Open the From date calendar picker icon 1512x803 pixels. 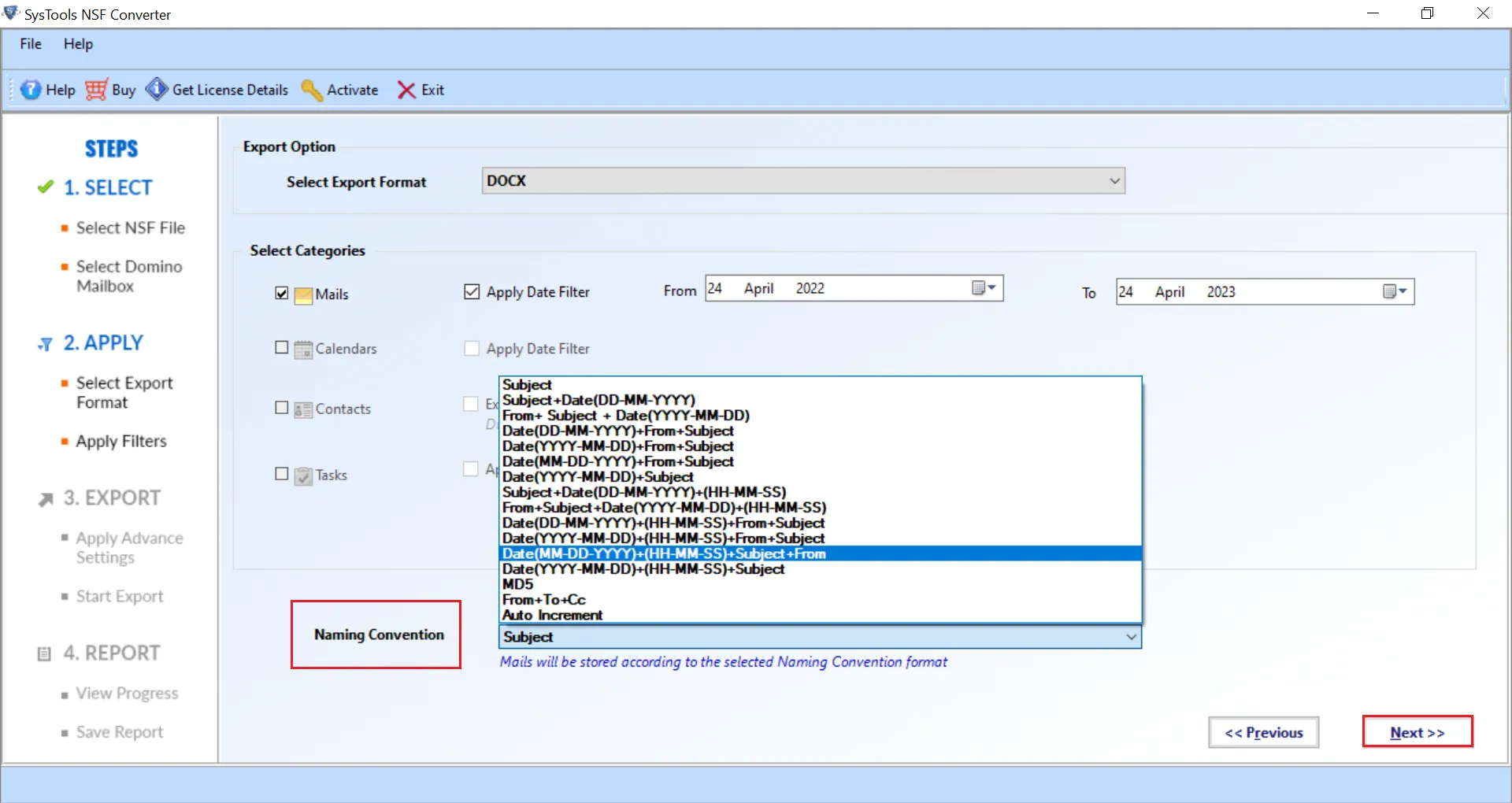coord(983,288)
